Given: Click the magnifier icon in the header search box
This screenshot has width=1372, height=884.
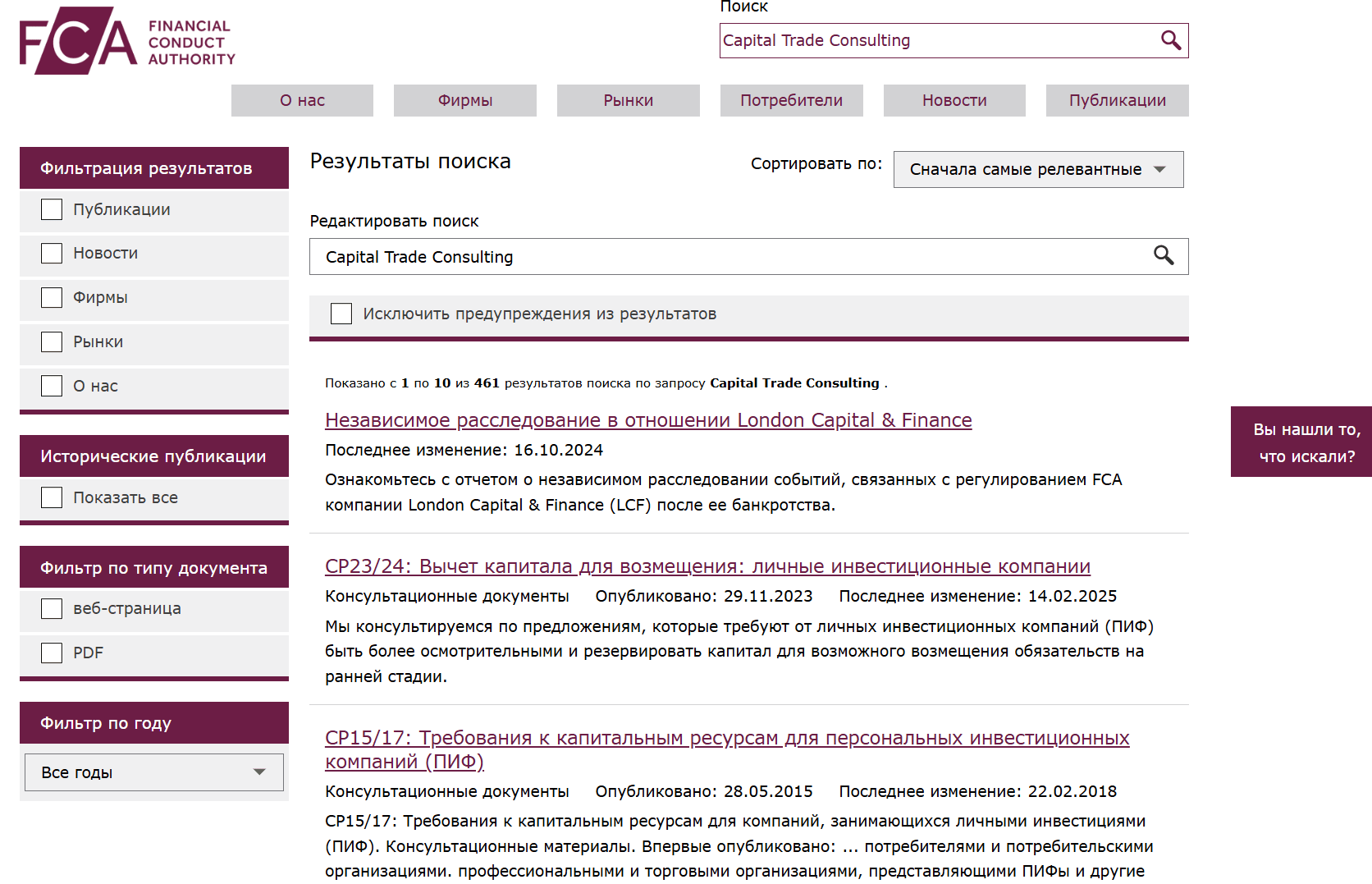Looking at the screenshot, I should click(x=1171, y=40).
